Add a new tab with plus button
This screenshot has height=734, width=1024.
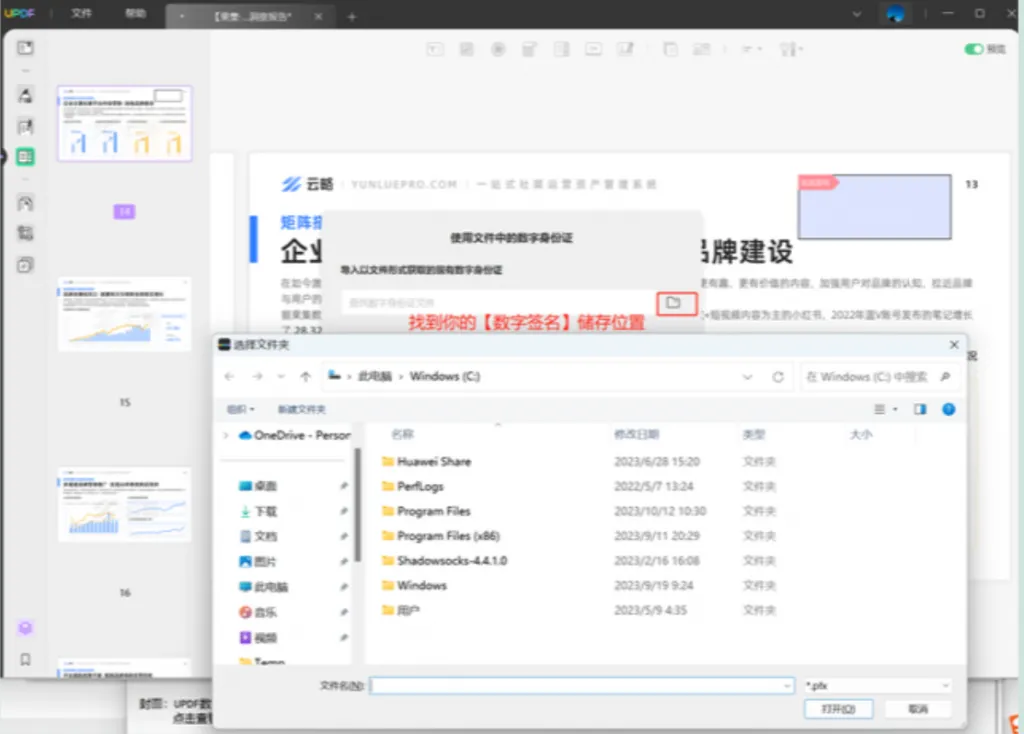click(x=351, y=16)
